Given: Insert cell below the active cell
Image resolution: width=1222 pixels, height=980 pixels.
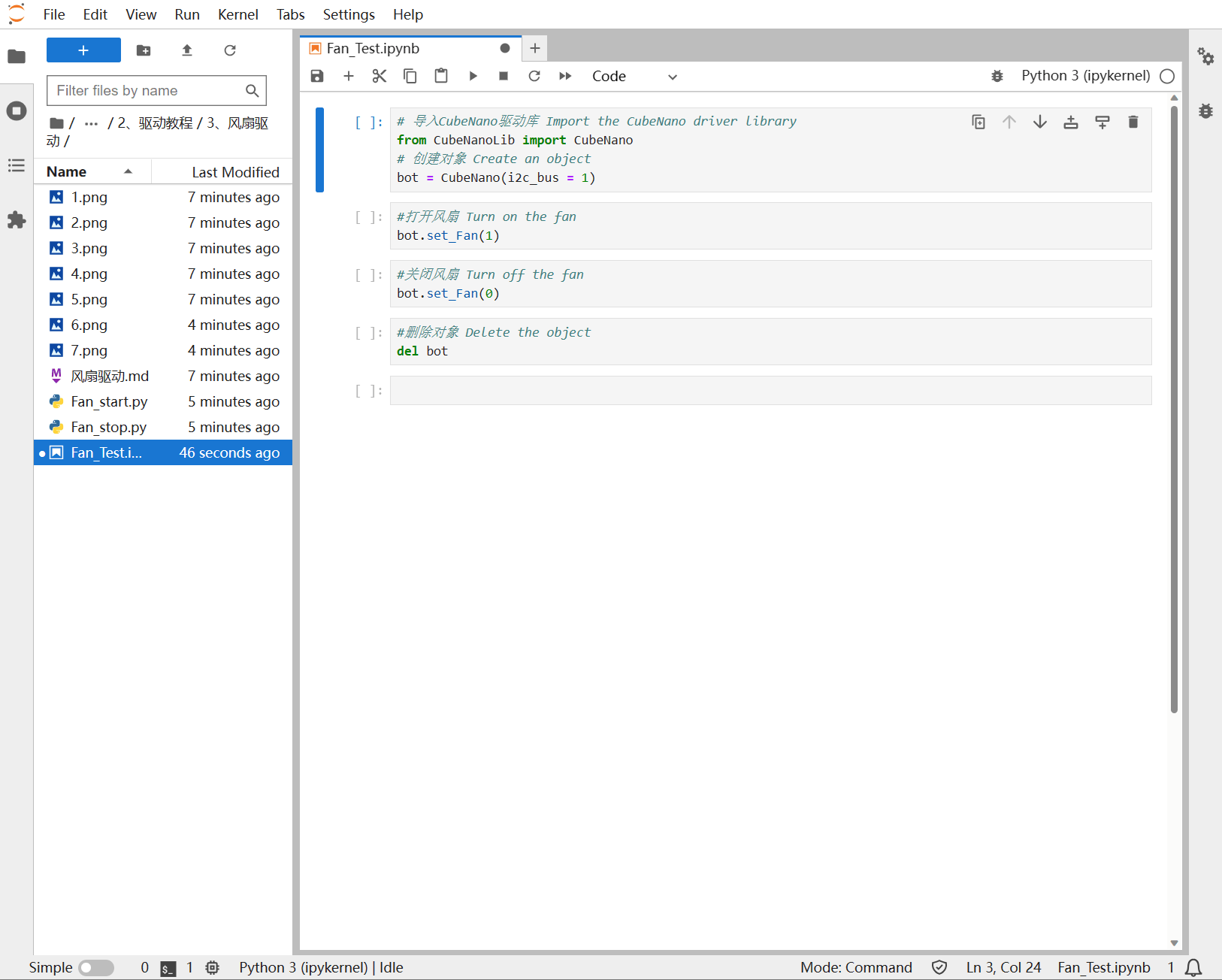Looking at the screenshot, I should pyautogui.click(x=1103, y=122).
